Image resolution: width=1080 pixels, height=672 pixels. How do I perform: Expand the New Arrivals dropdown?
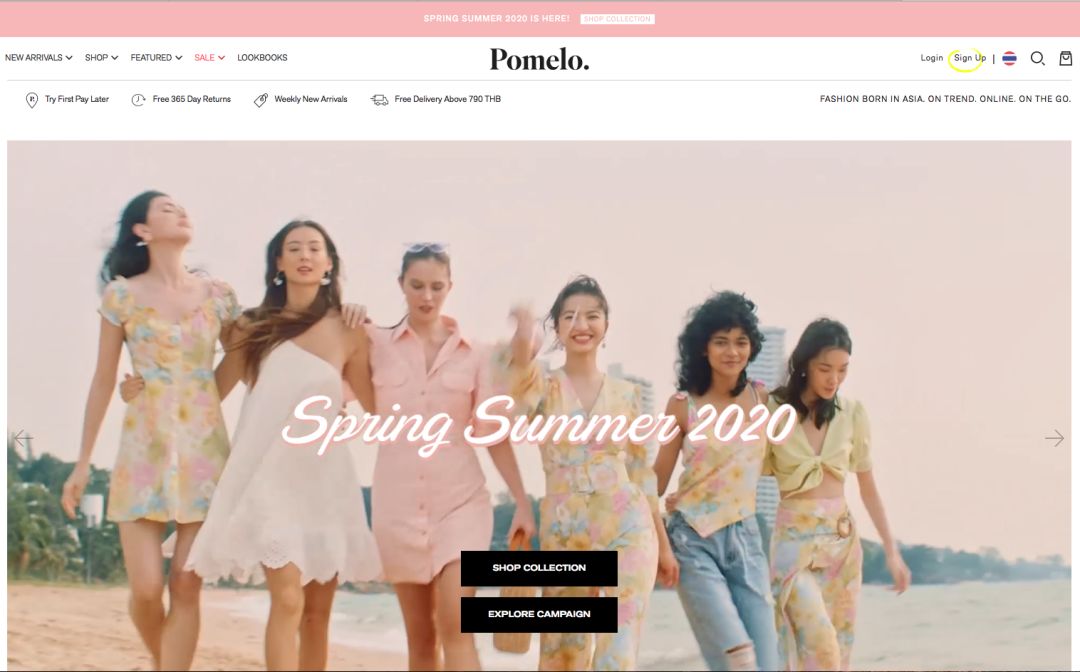pos(39,58)
